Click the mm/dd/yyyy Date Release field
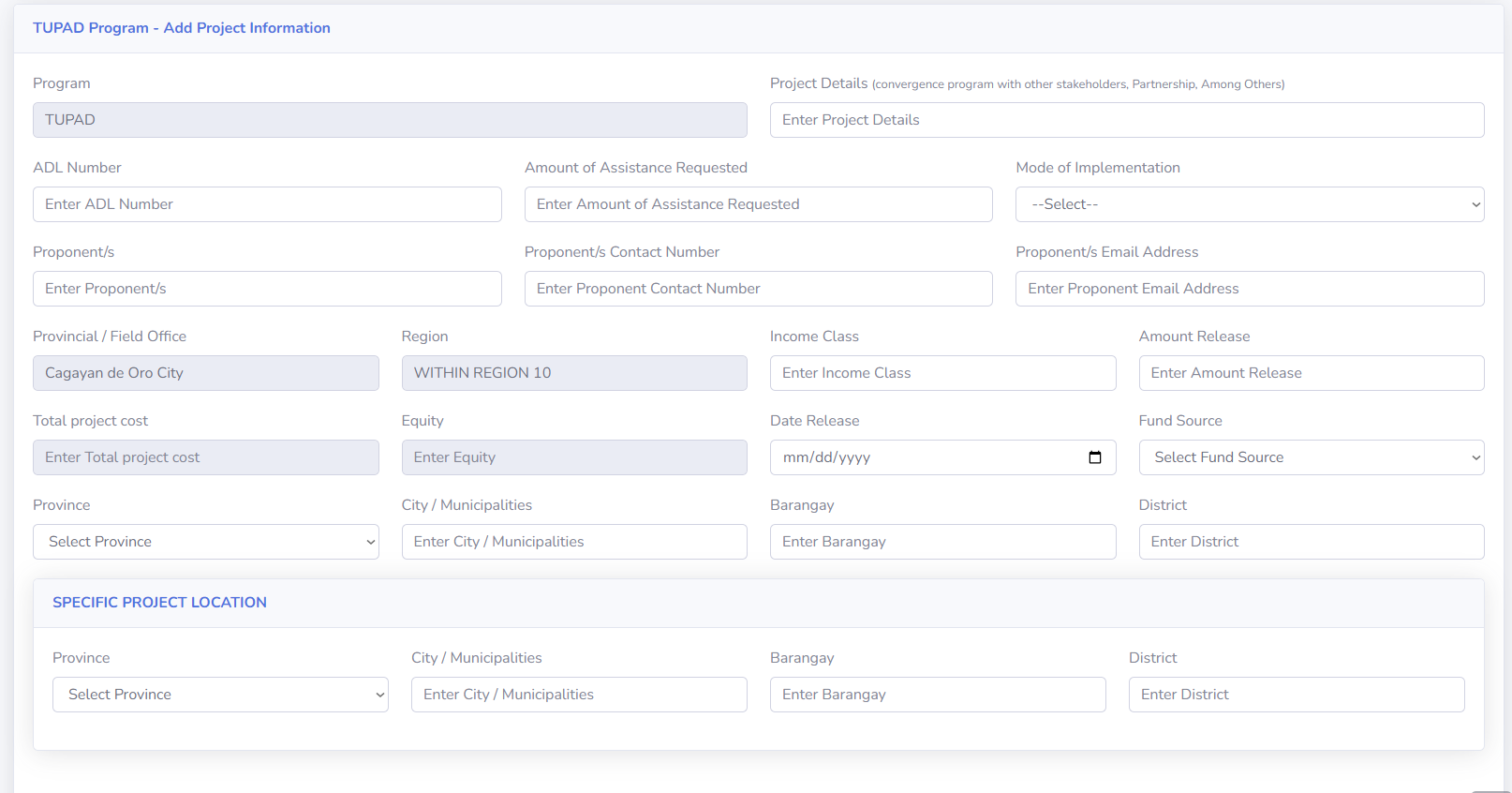 [943, 457]
